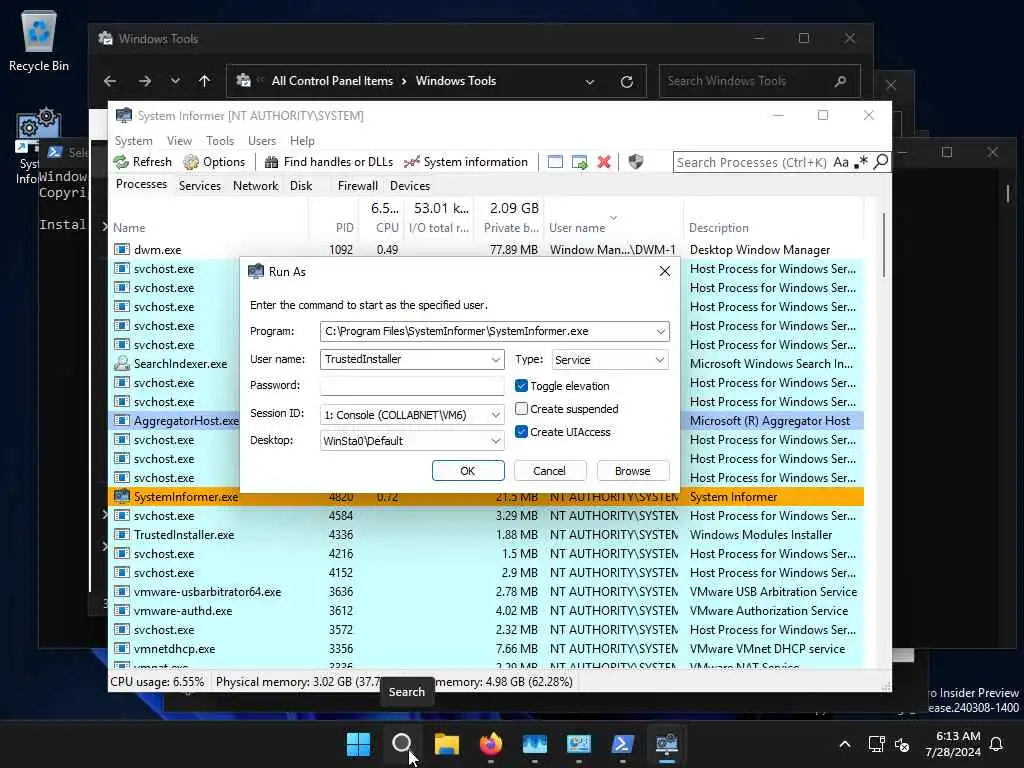Go up one level in Windows Tools
Image resolution: width=1024 pixels, height=768 pixels.
[204, 81]
